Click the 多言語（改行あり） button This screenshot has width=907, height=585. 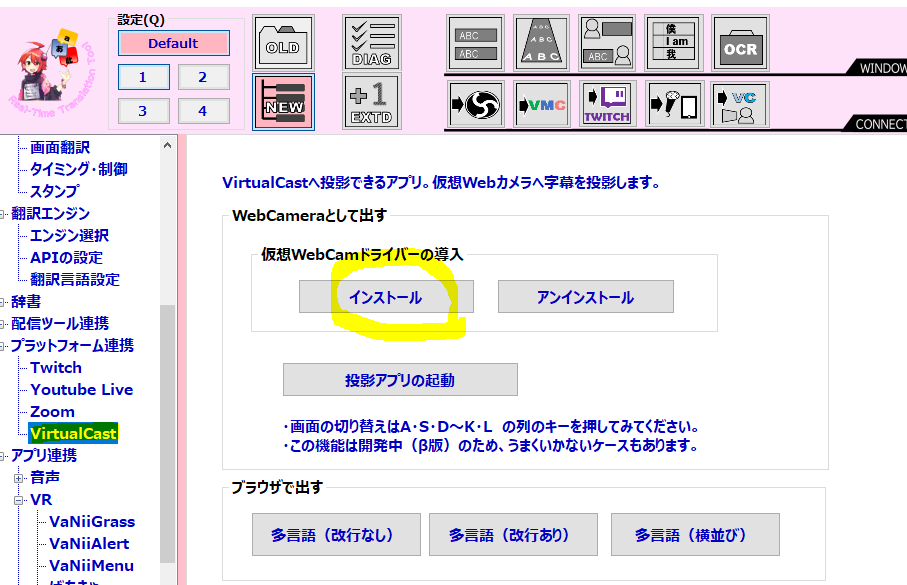click(513, 535)
